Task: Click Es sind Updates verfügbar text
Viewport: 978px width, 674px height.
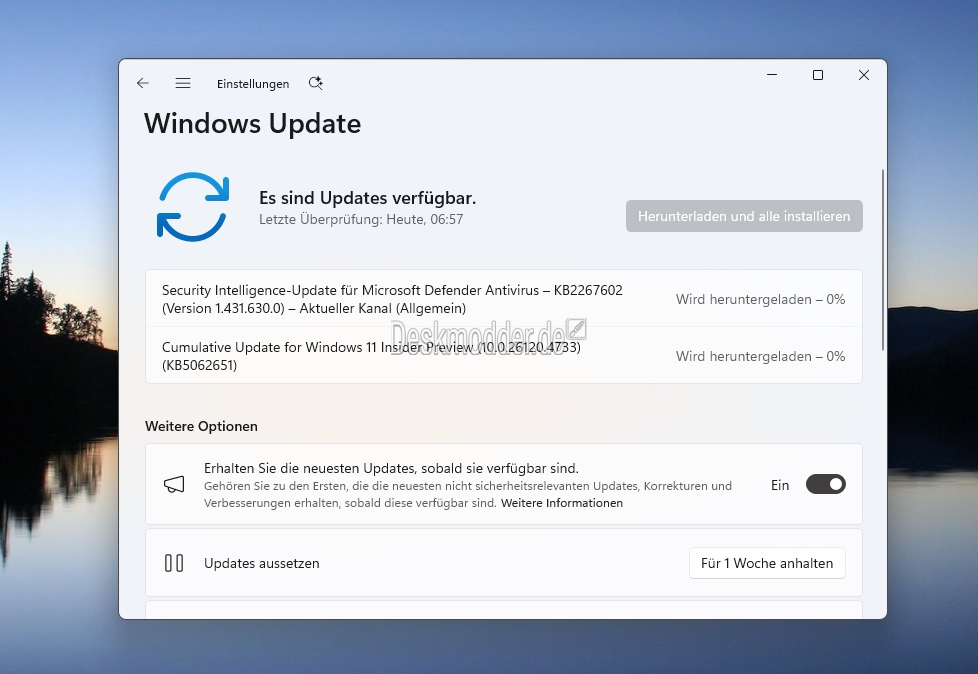Action: coord(367,198)
